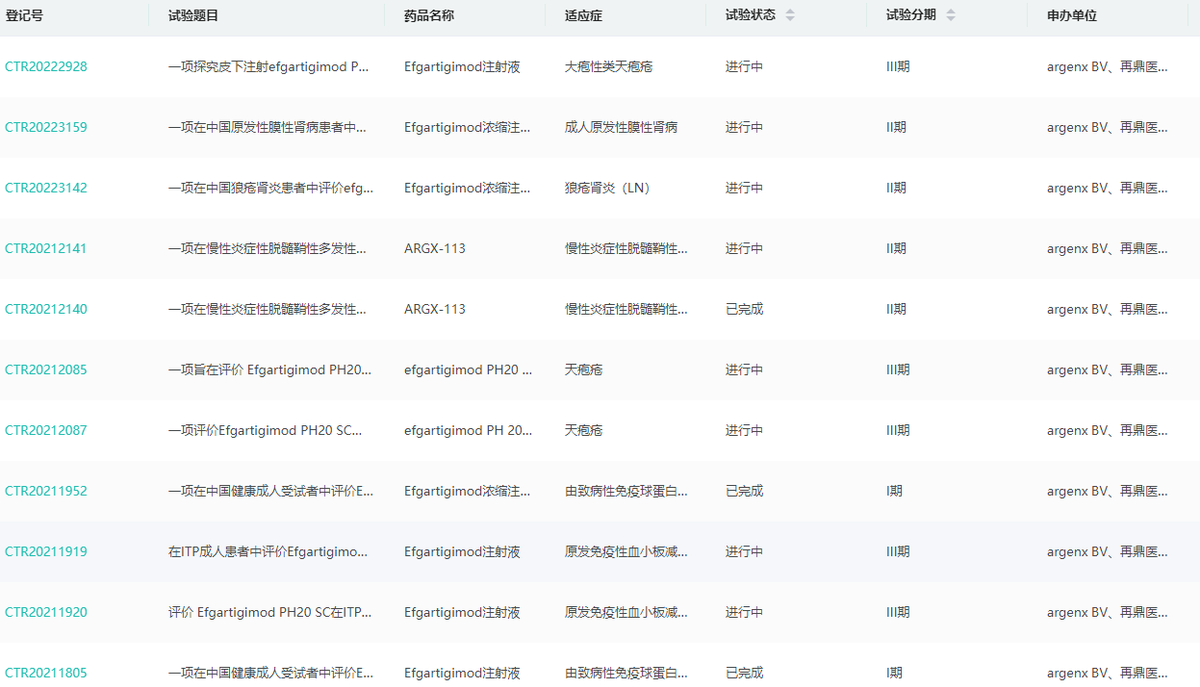Click the indication '成人原发性膜性肾病'

point(621,127)
